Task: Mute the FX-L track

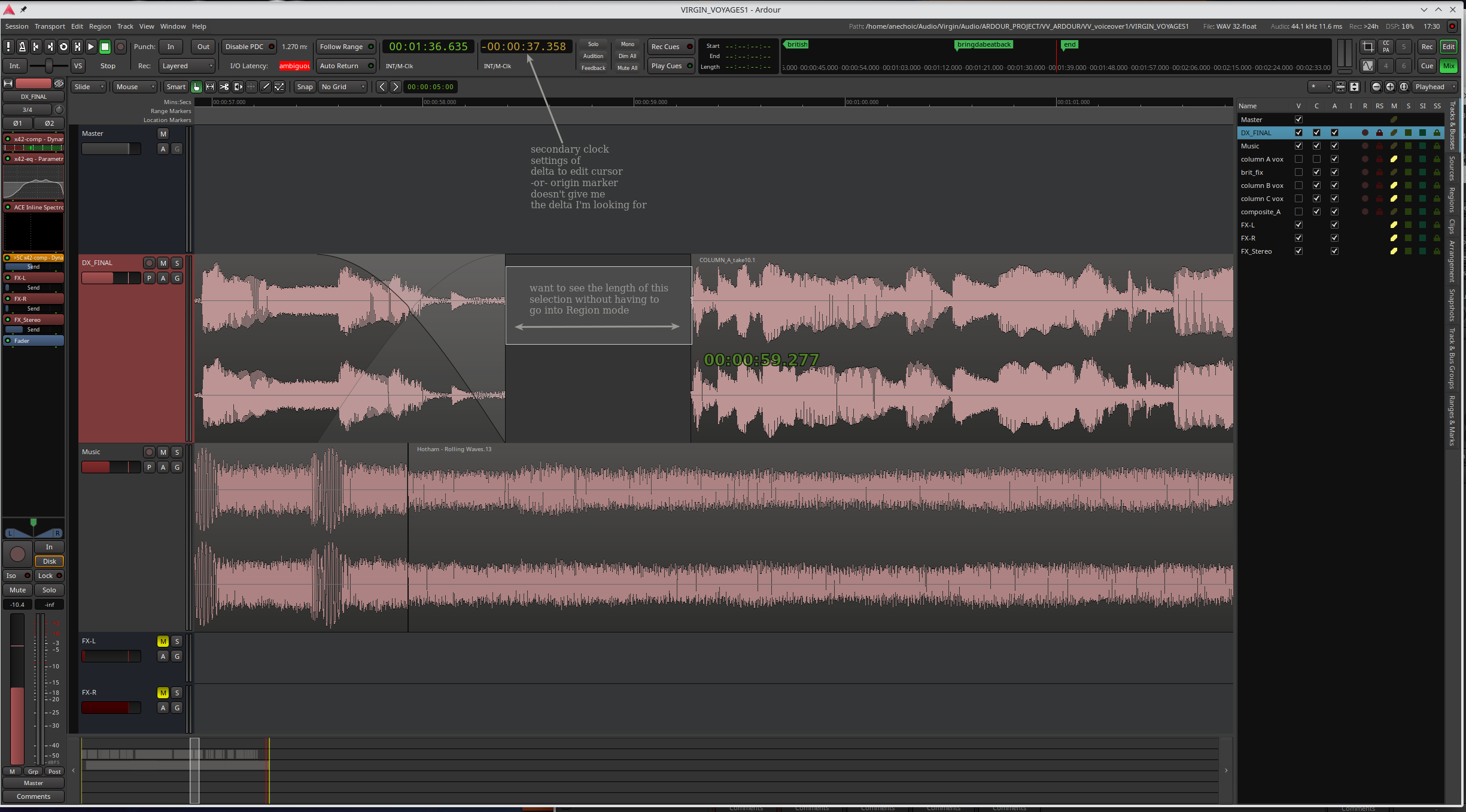Action: click(163, 641)
